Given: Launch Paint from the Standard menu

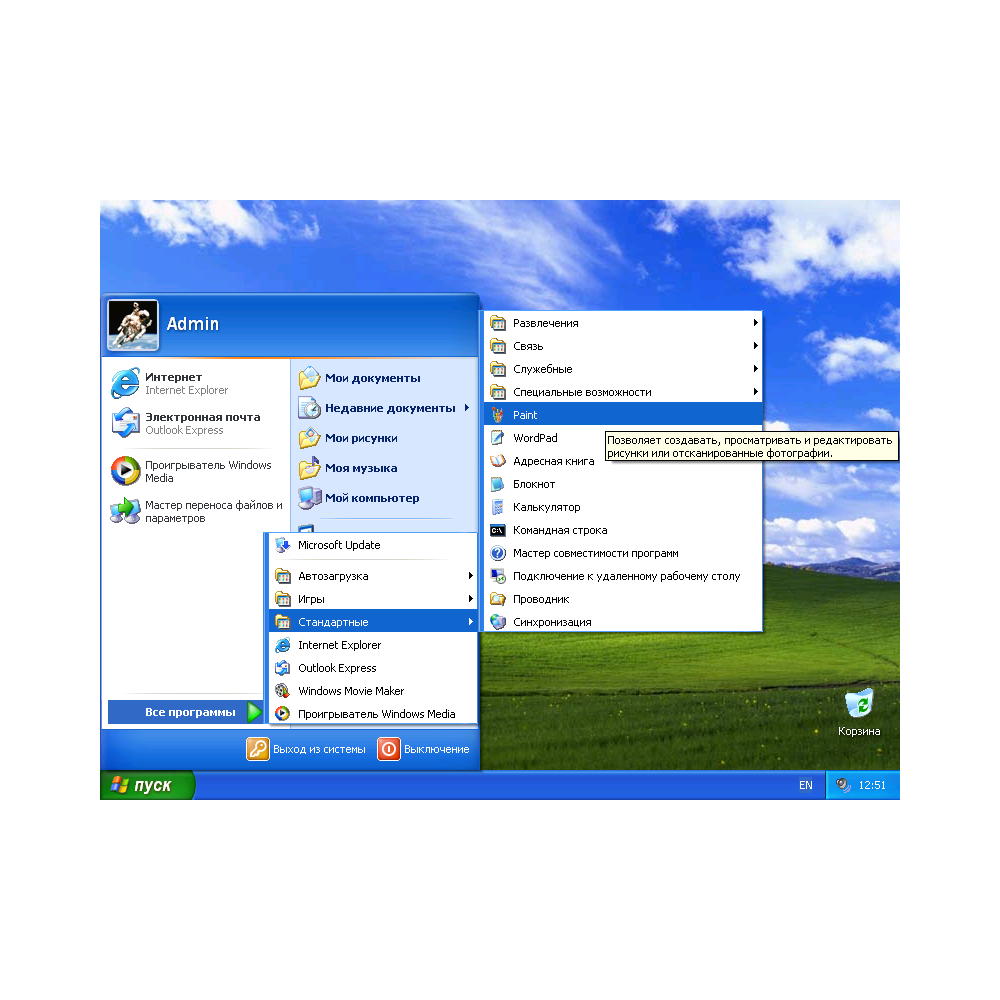Looking at the screenshot, I should pyautogui.click(x=622, y=415).
